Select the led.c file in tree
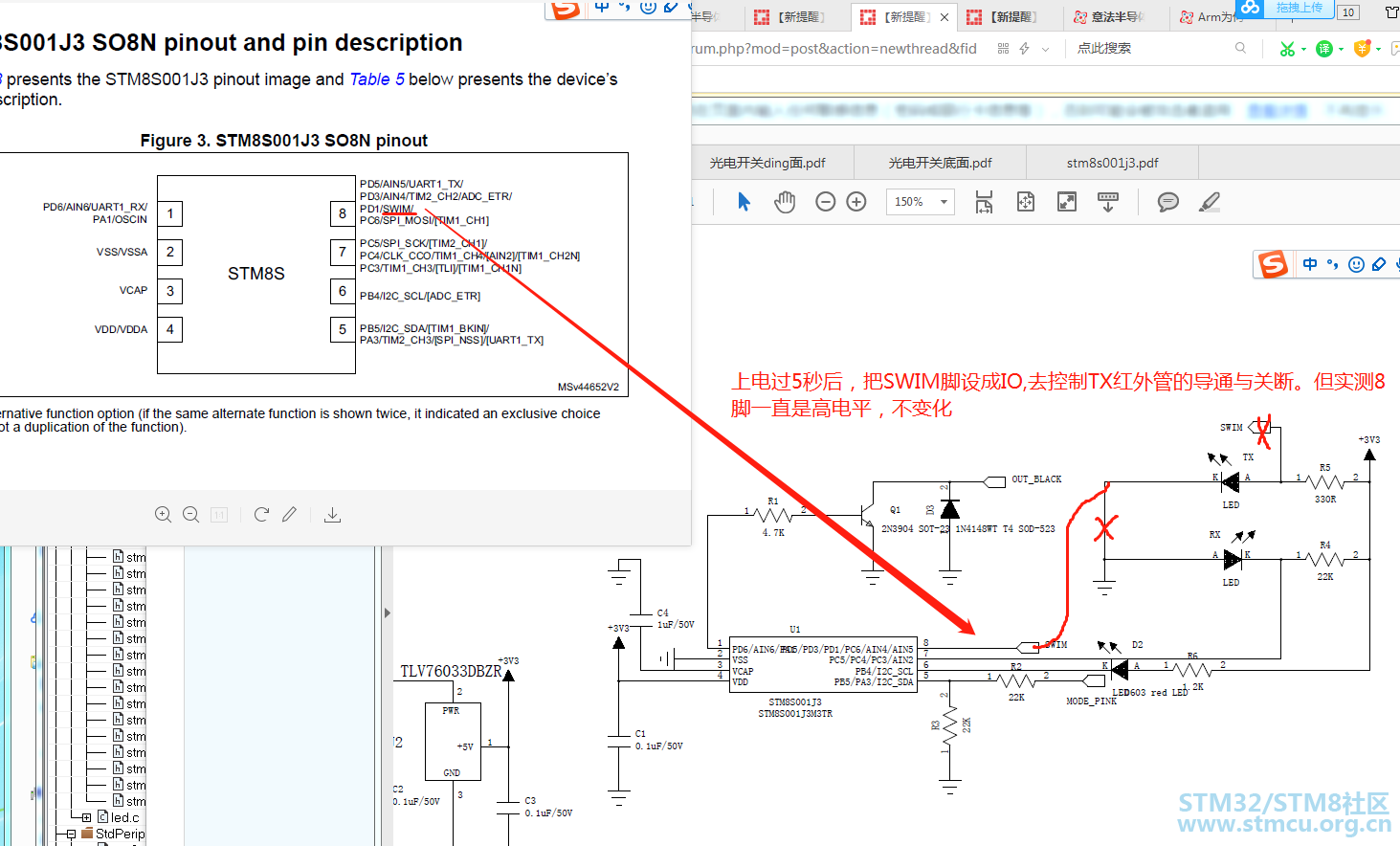 click(119, 817)
